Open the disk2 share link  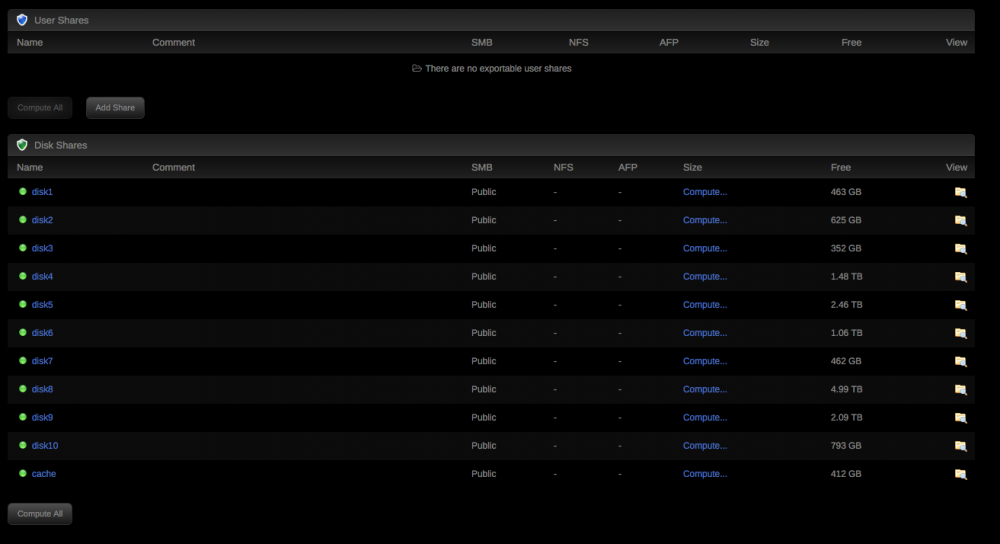pos(42,220)
